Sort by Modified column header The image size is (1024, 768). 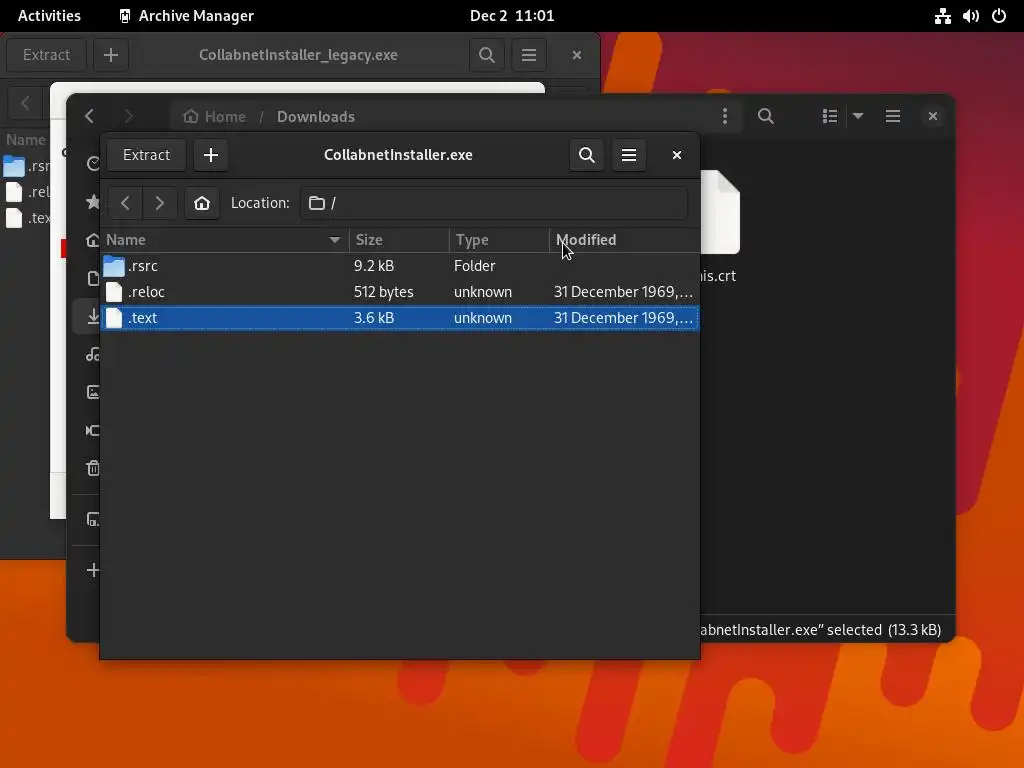pos(624,240)
